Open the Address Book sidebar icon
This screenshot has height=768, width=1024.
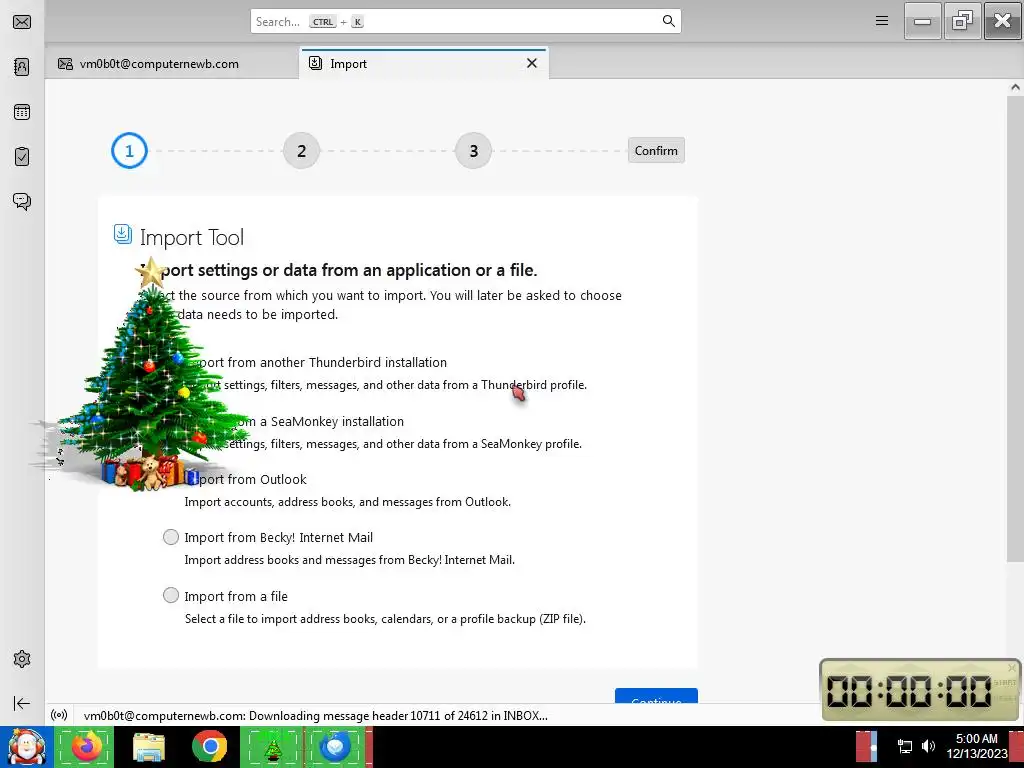(x=22, y=67)
